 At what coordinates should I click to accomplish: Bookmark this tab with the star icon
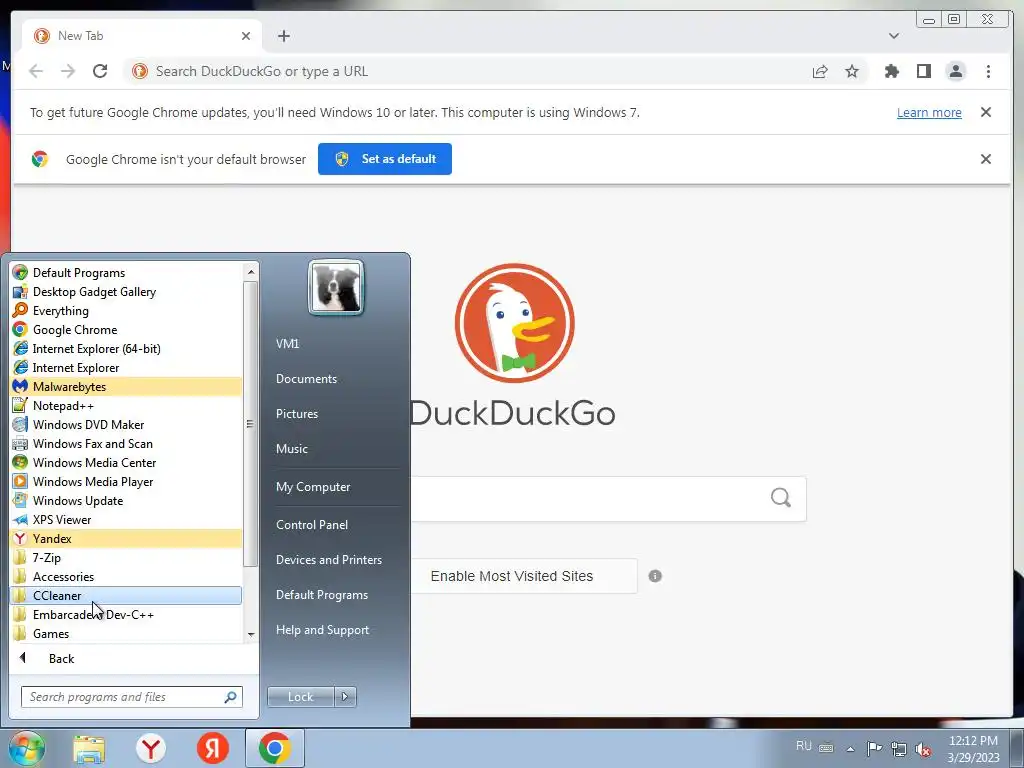pos(852,71)
